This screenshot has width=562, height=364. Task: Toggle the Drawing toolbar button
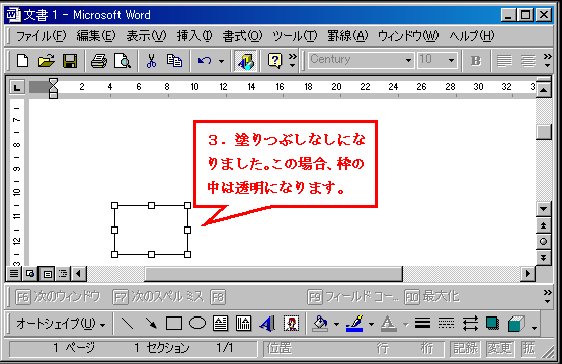(246, 61)
